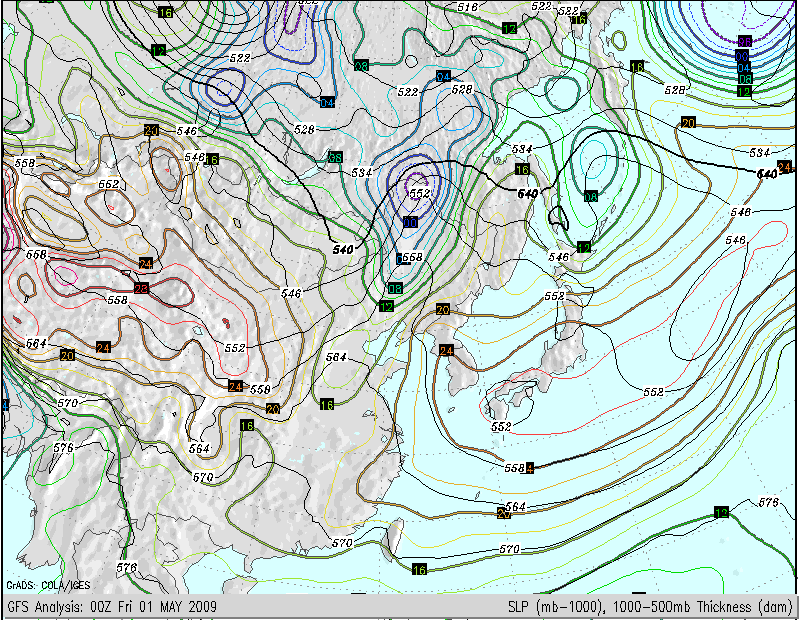The image size is (800, 620).
Task: Click the orange 24 box at the right edge
Action: (x=784, y=166)
